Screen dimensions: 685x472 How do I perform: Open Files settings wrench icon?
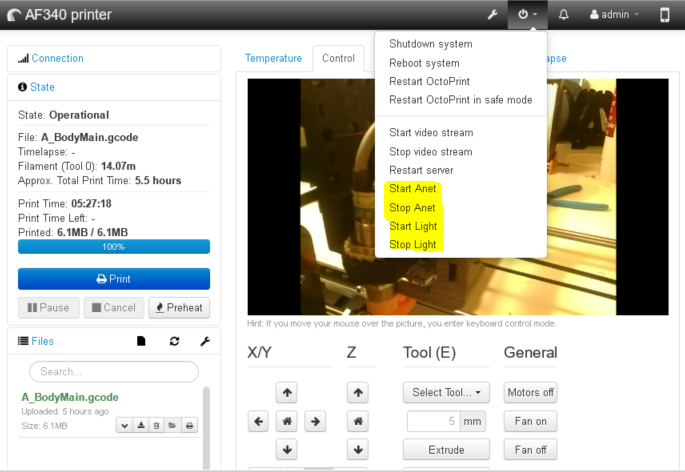pyautogui.click(x=205, y=341)
